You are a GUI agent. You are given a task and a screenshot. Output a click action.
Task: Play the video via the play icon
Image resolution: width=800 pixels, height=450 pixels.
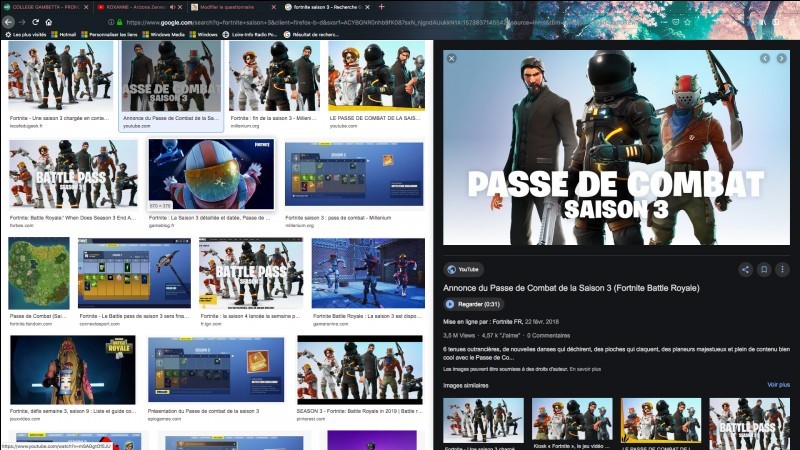pyautogui.click(x=450, y=304)
